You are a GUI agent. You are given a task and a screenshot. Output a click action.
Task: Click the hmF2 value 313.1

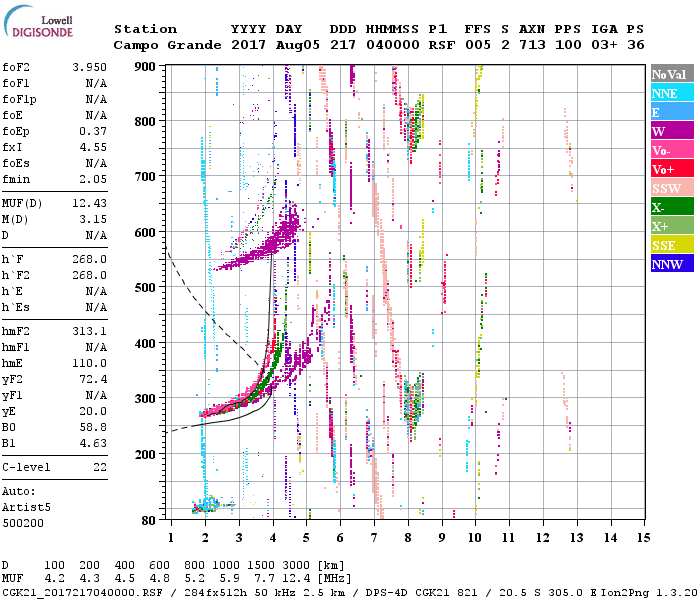[x=89, y=331]
